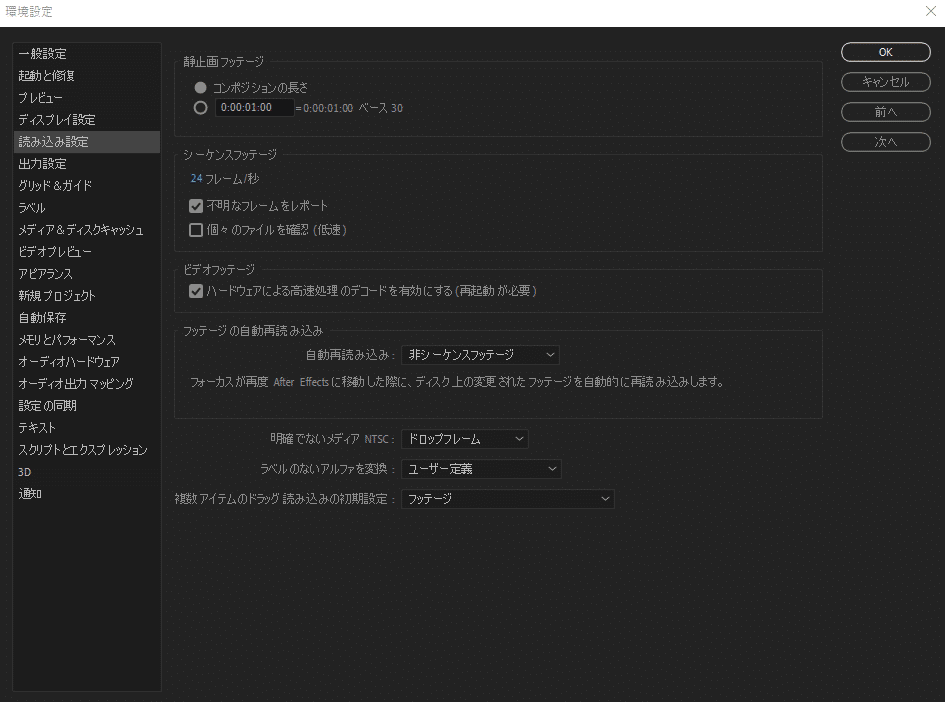Screen dimensions: 945x702
Task: Close the 環境設定 dialog
Action: pos(931,11)
